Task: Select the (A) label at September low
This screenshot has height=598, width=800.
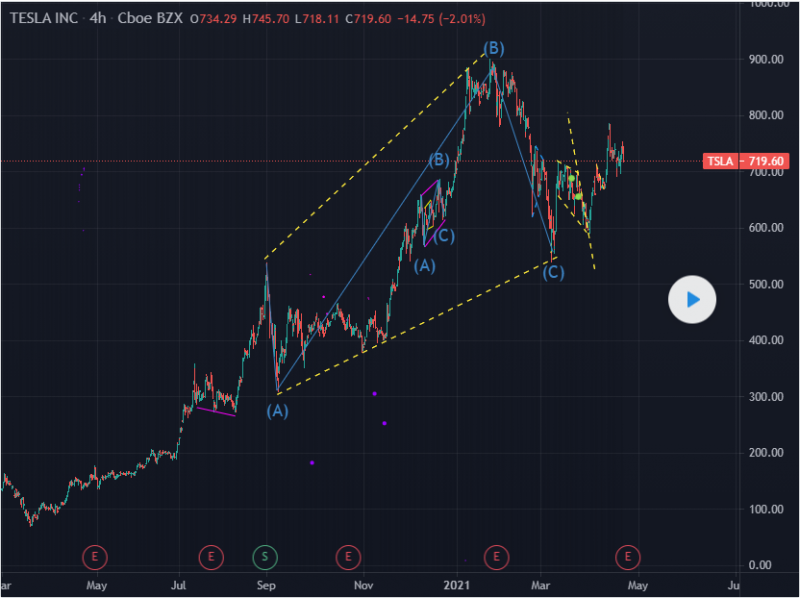Action: tap(278, 410)
